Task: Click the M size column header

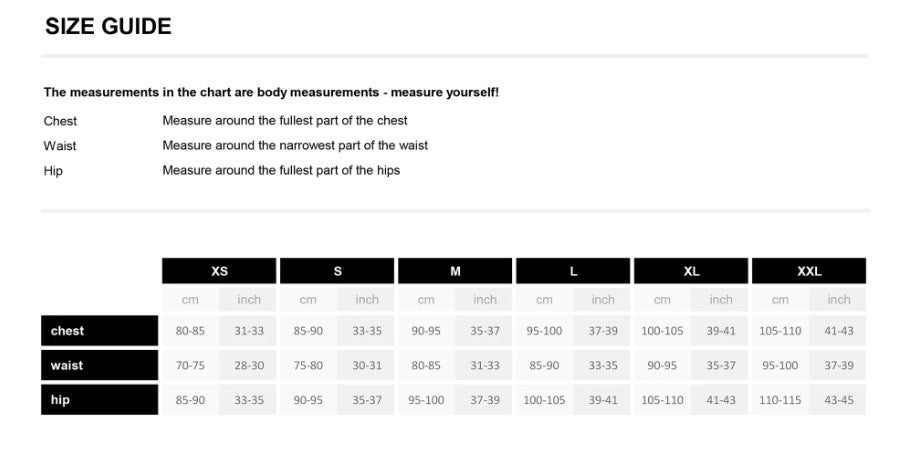Action: [455, 271]
